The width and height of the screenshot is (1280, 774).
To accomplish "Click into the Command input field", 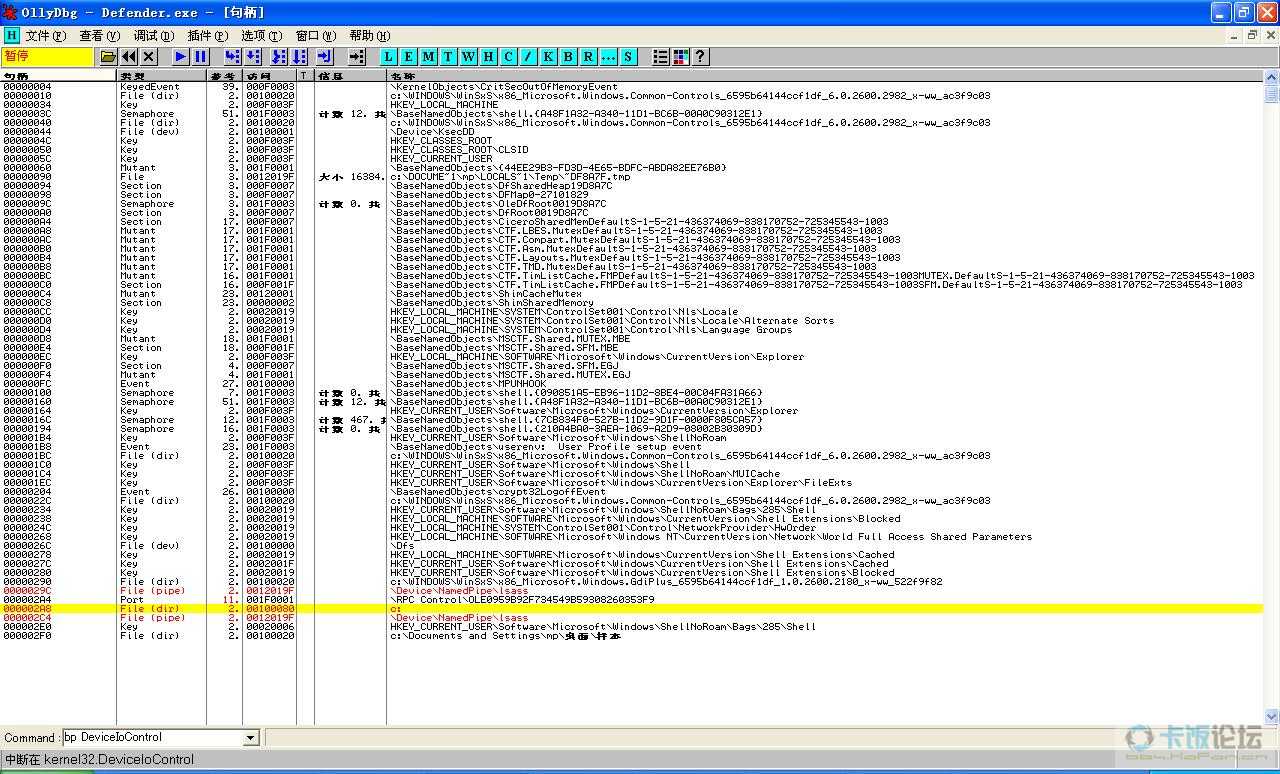I will click(153, 738).
